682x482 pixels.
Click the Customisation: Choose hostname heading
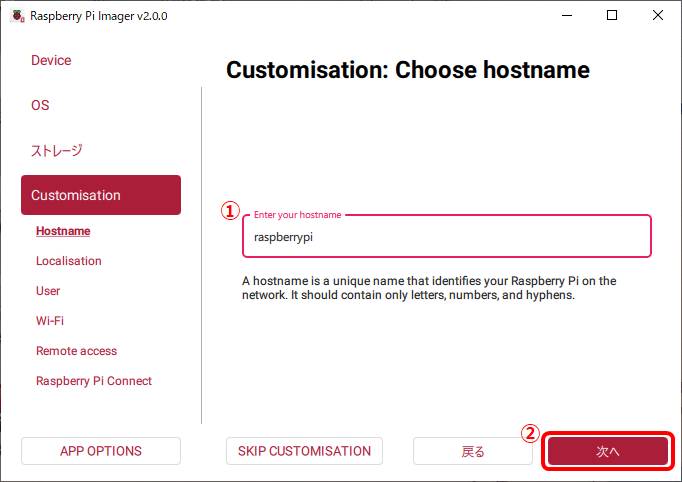[408, 70]
